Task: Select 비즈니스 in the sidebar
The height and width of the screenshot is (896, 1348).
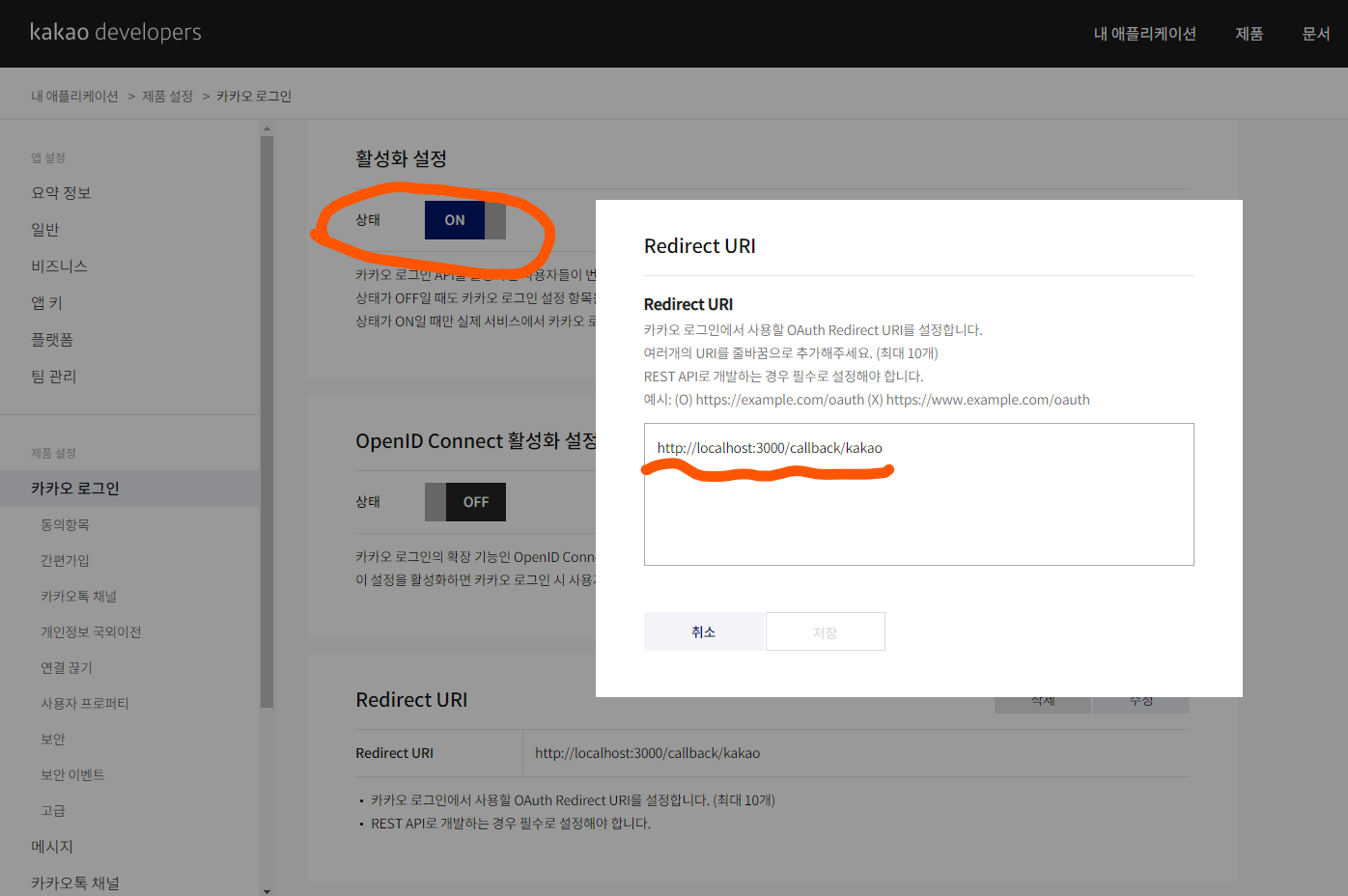Action: [59, 266]
